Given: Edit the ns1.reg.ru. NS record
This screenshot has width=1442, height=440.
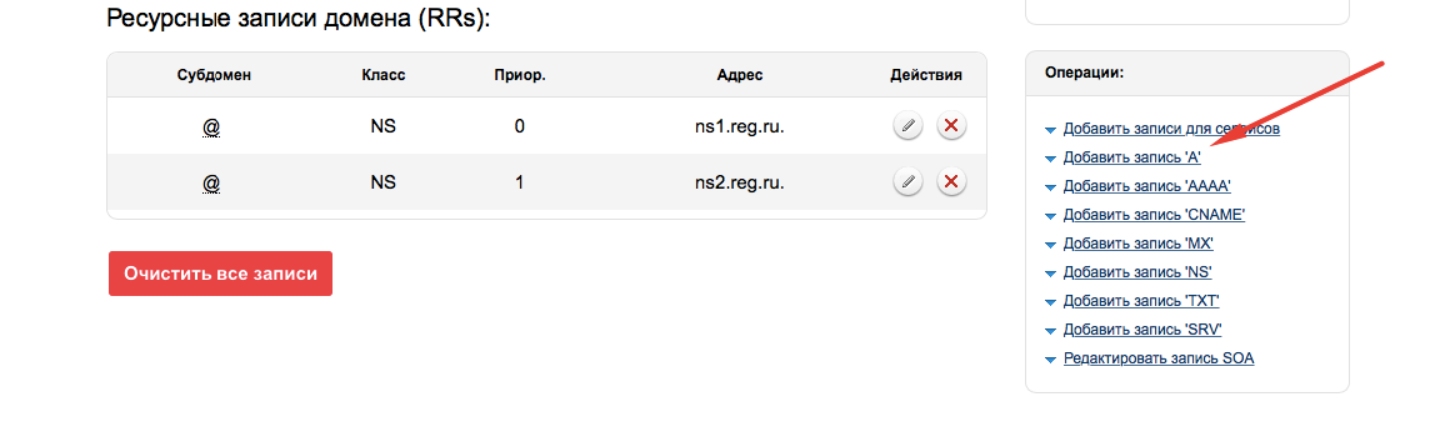Looking at the screenshot, I should click(907, 126).
